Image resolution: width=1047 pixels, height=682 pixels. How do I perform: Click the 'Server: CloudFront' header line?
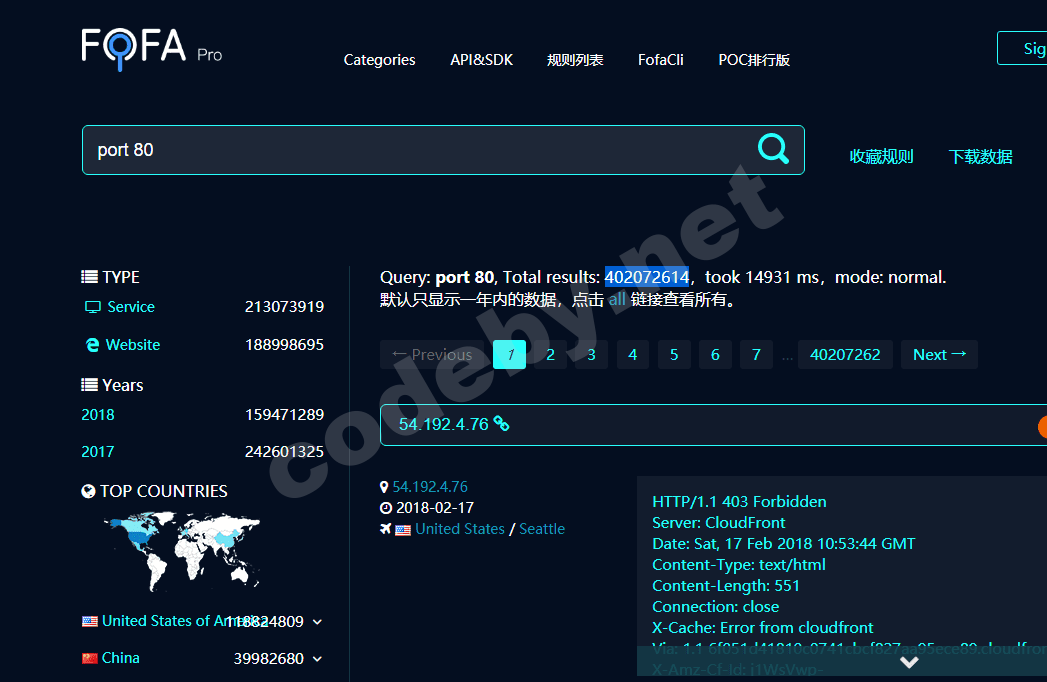point(718,523)
